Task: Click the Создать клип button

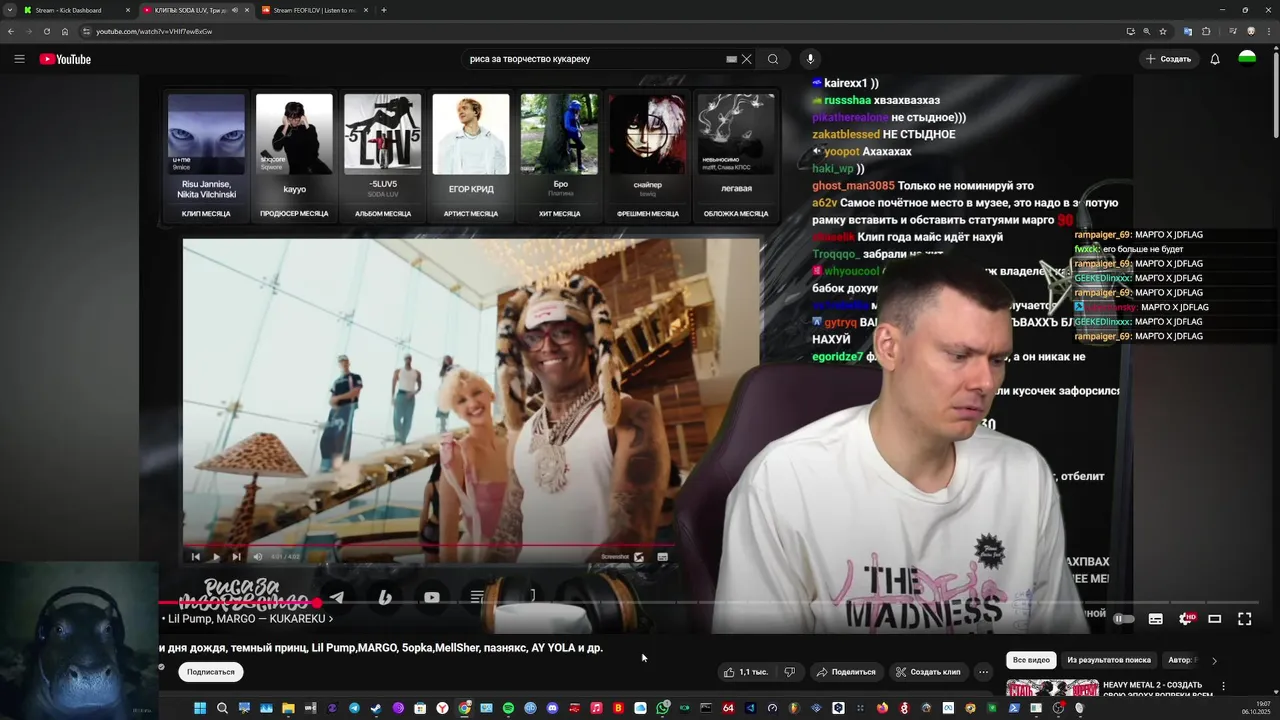Action: 928,672
